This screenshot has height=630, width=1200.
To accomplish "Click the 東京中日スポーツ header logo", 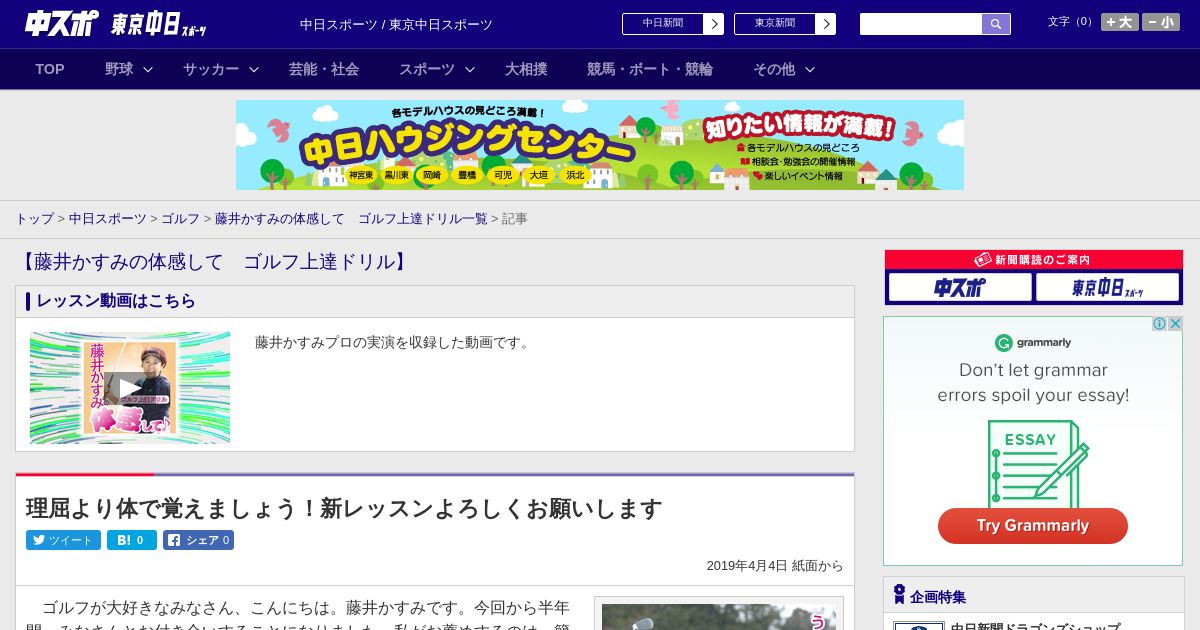I will [x=159, y=24].
